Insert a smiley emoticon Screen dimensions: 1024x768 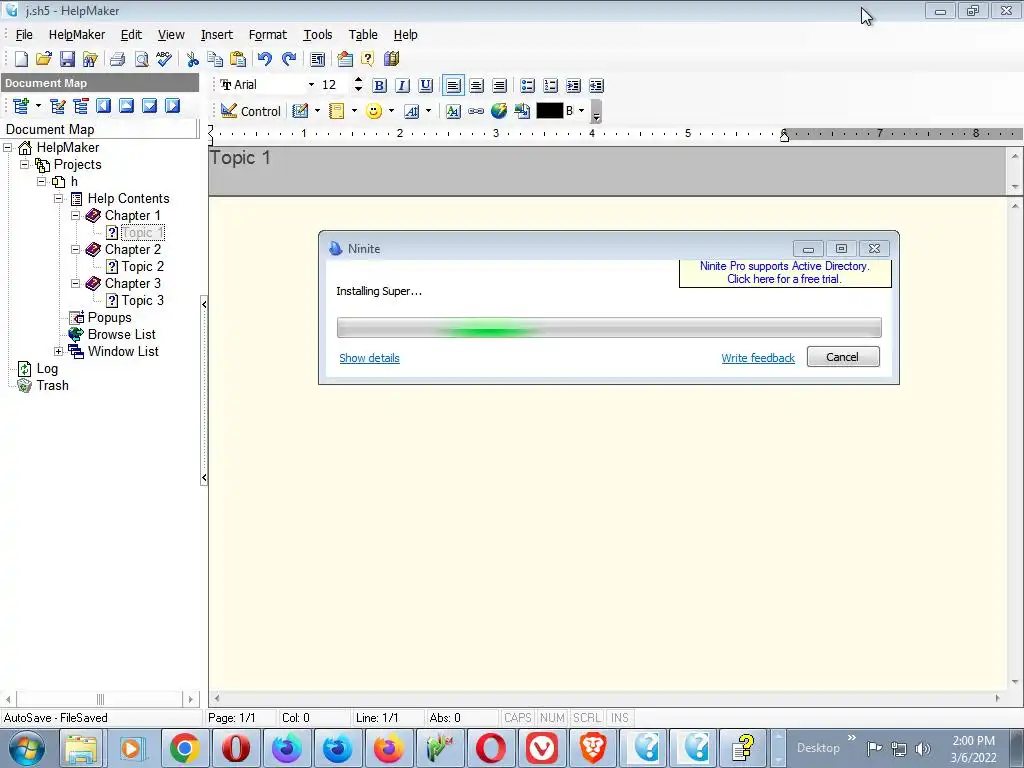[x=374, y=111]
